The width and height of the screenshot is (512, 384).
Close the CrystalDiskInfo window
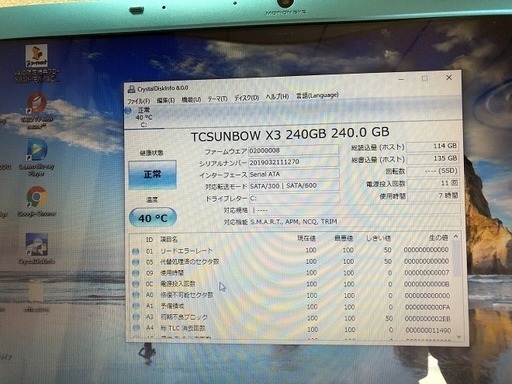tap(449, 77)
